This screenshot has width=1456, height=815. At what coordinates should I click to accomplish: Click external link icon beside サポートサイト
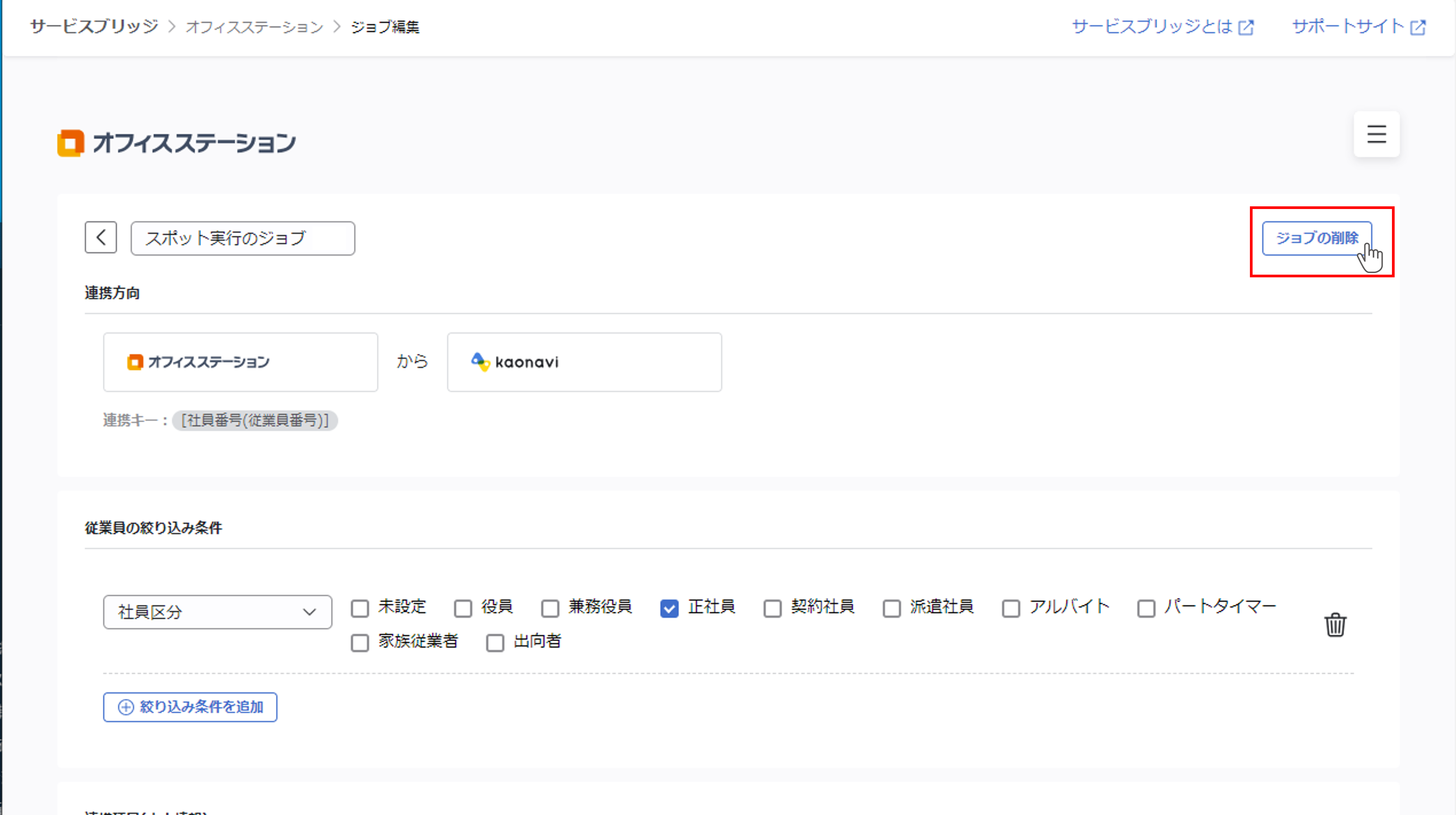click(x=1418, y=27)
